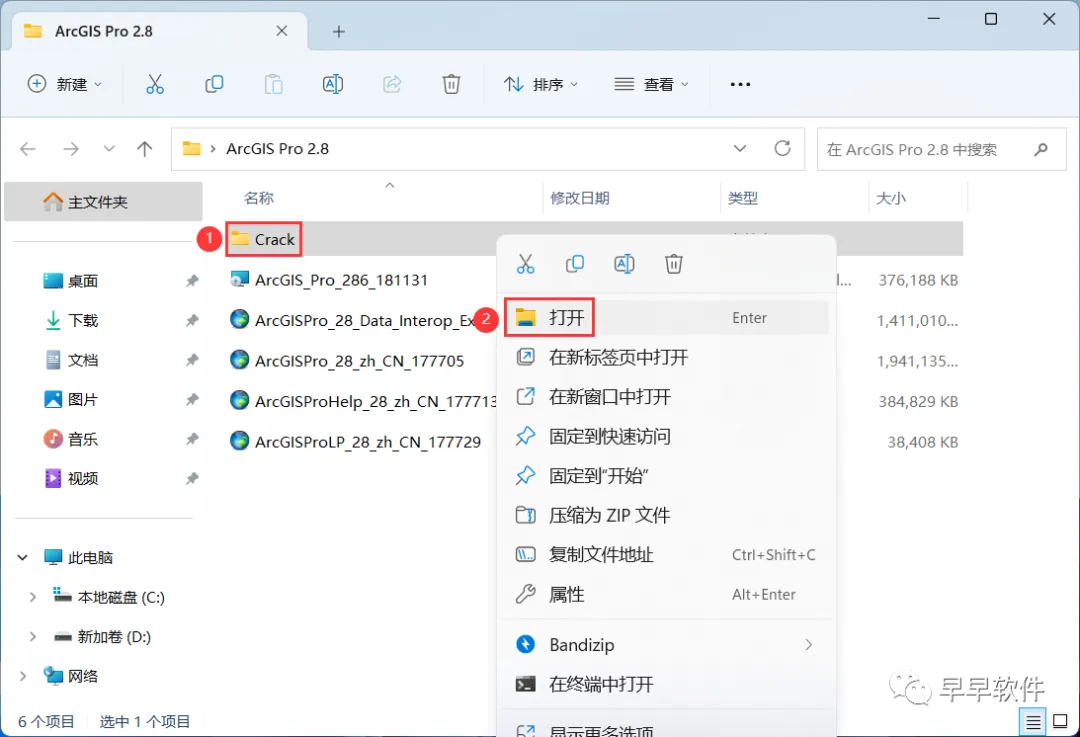1080x737 pixels.
Task: Open the 查看 view dropdown
Action: point(651,84)
